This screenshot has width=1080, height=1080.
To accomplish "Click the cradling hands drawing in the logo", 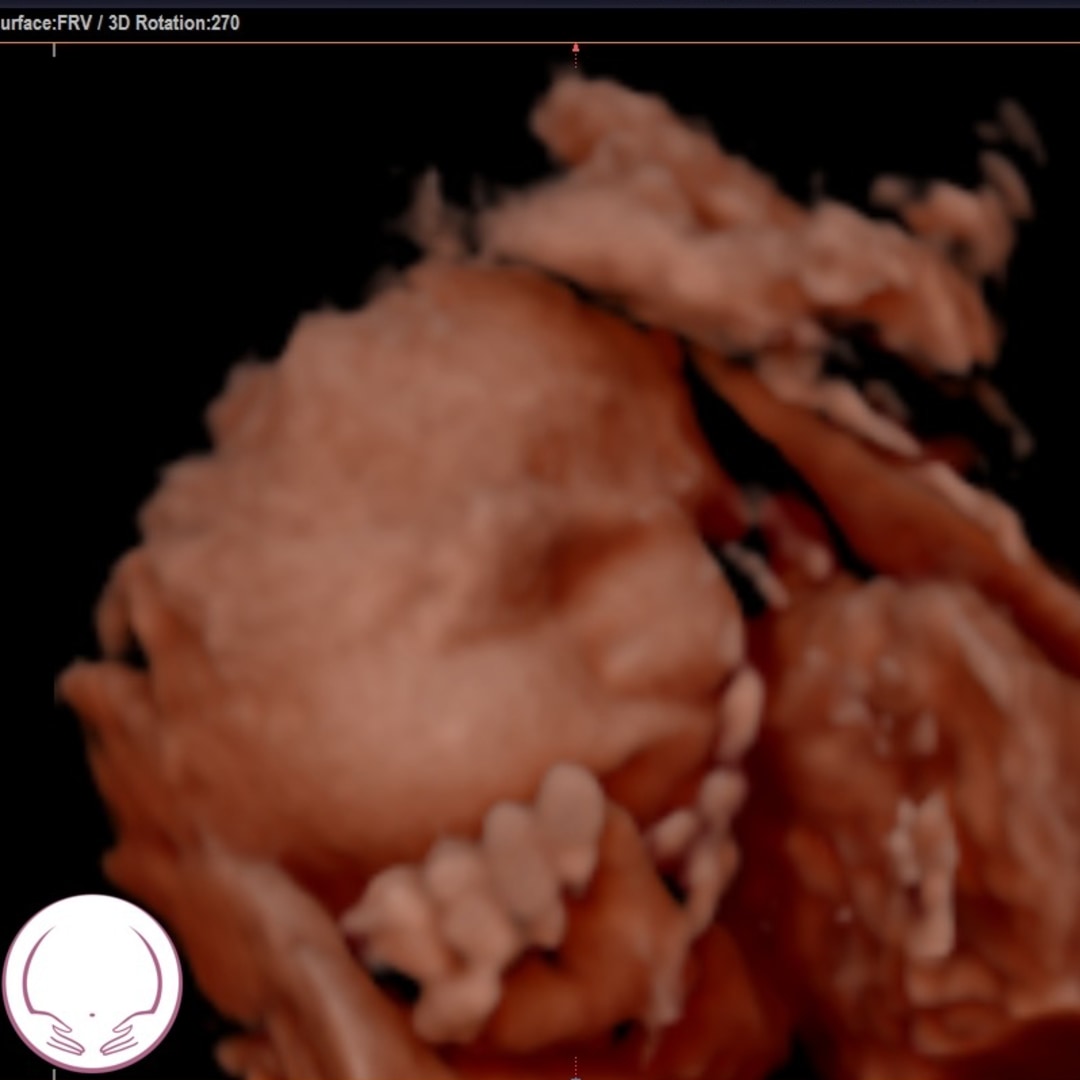I will [x=92, y=1040].
